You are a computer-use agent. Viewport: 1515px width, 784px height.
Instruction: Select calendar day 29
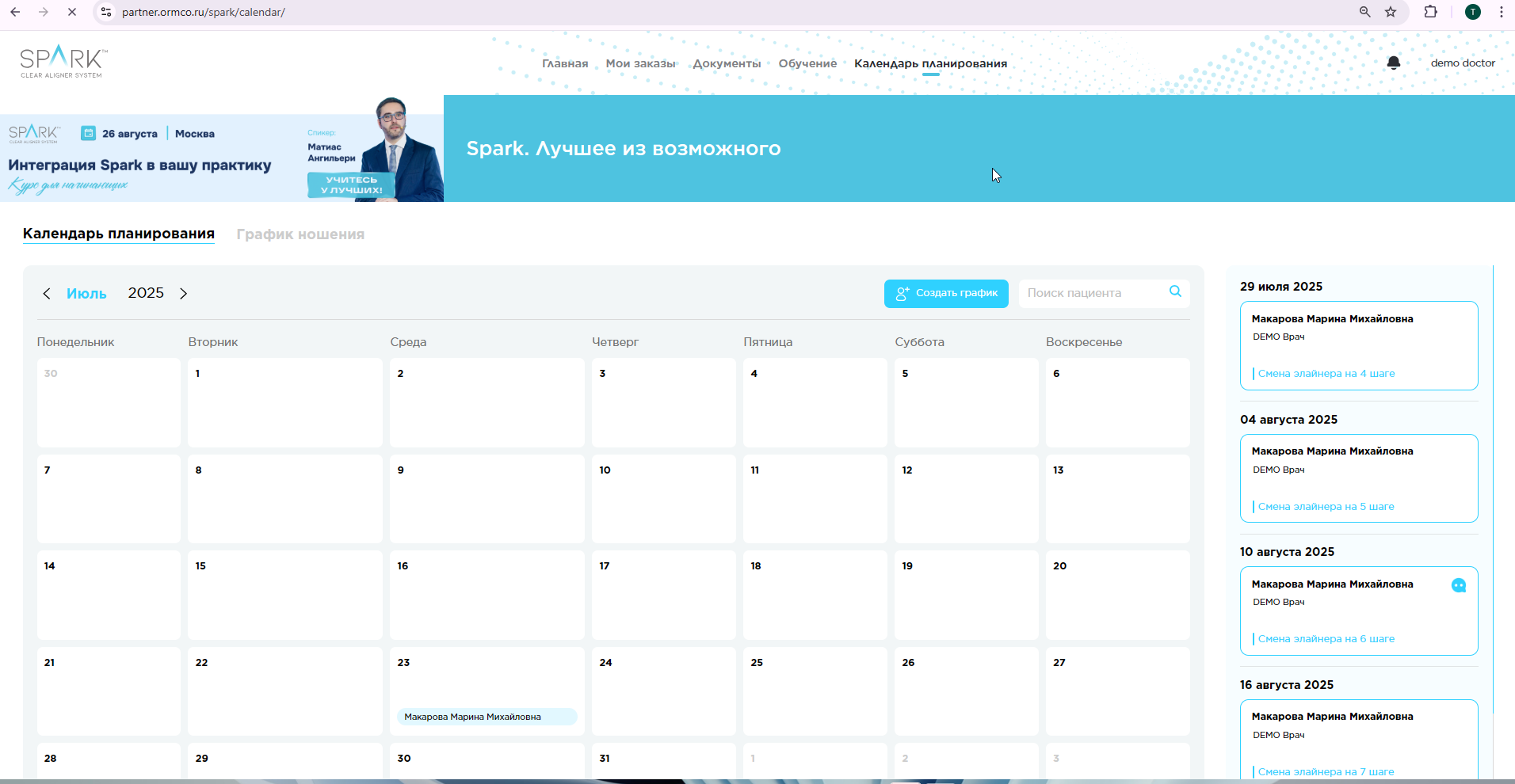(x=285, y=760)
